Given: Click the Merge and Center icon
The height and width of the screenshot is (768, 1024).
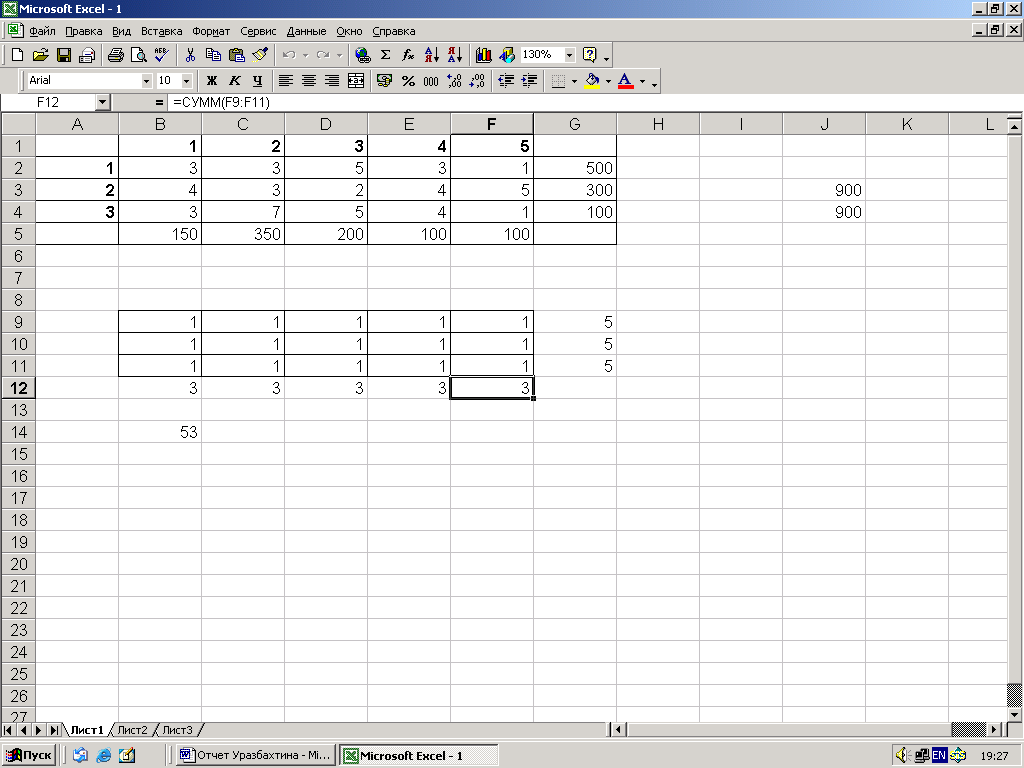Looking at the screenshot, I should pos(356,81).
